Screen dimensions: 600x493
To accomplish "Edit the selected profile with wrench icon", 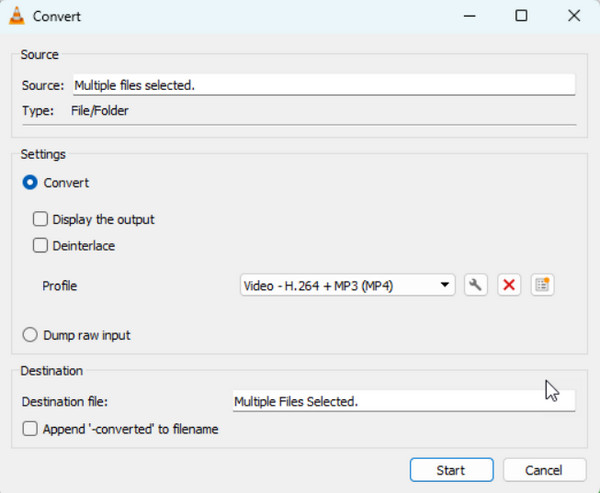I will pos(476,285).
